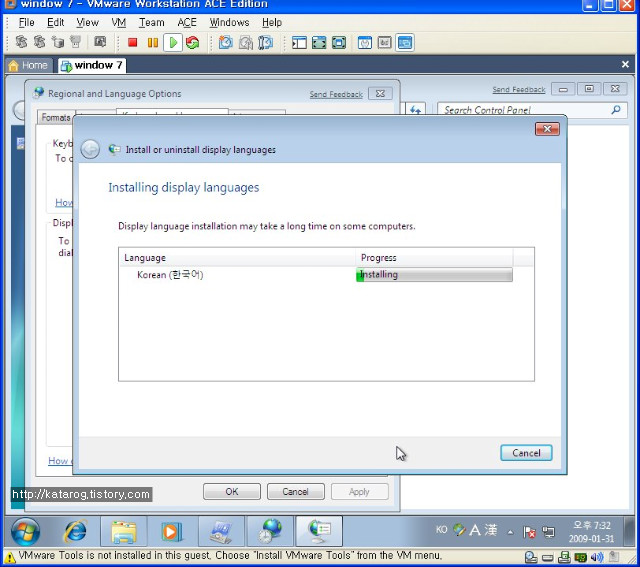This screenshot has width=640, height=567.
Task: Open the snapshot manager icon
Action: [x=265, y=42]
